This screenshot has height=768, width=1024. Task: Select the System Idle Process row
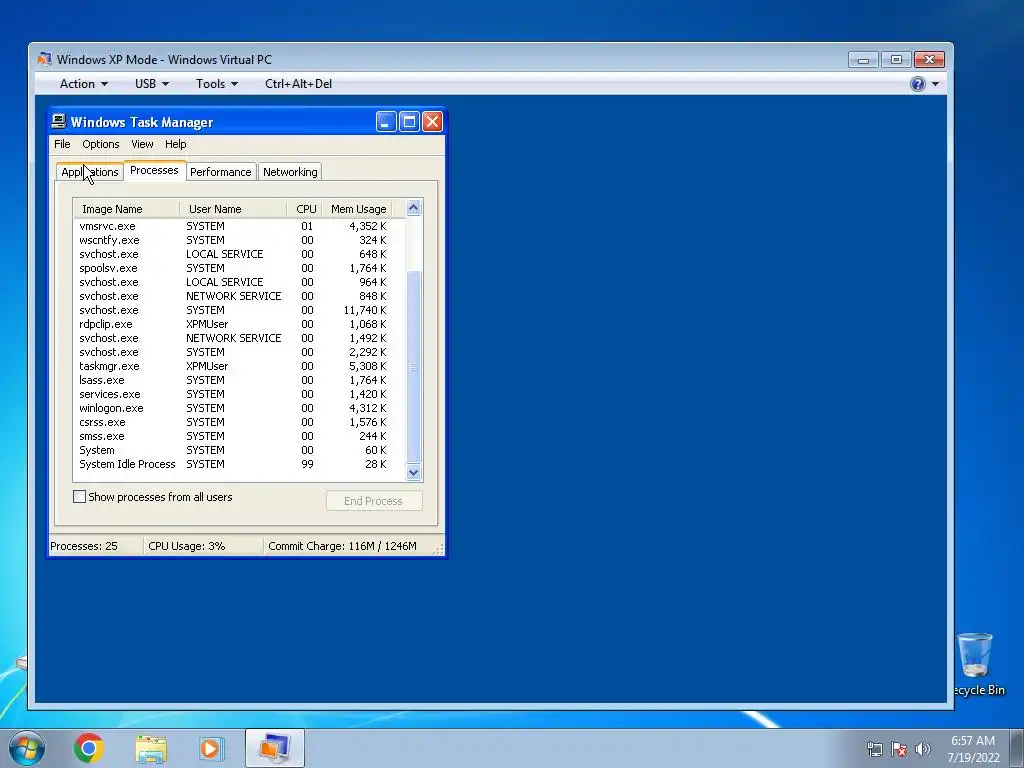click(x=239, y=464)
